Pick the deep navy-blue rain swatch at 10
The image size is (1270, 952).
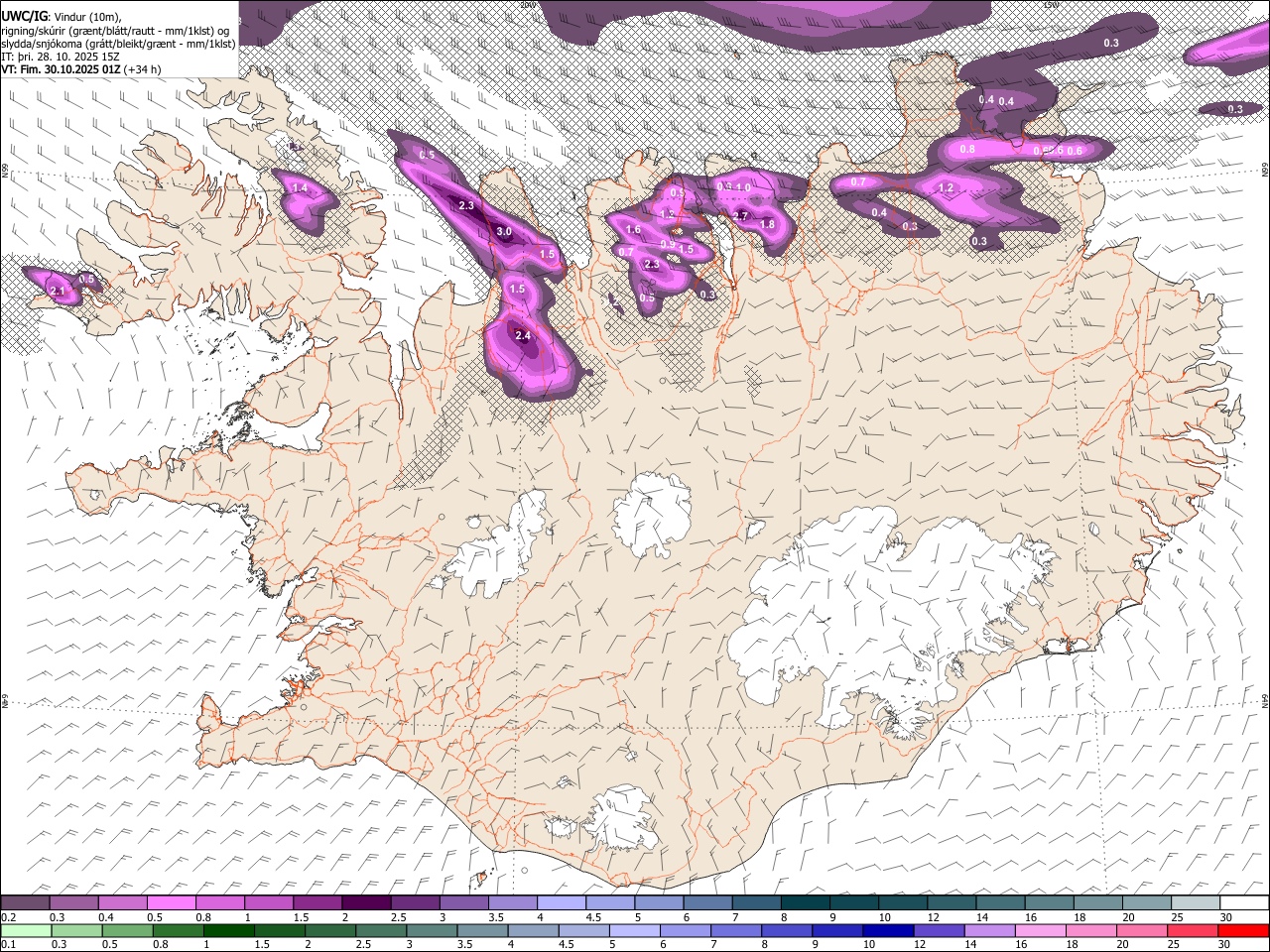click(888, 930)
